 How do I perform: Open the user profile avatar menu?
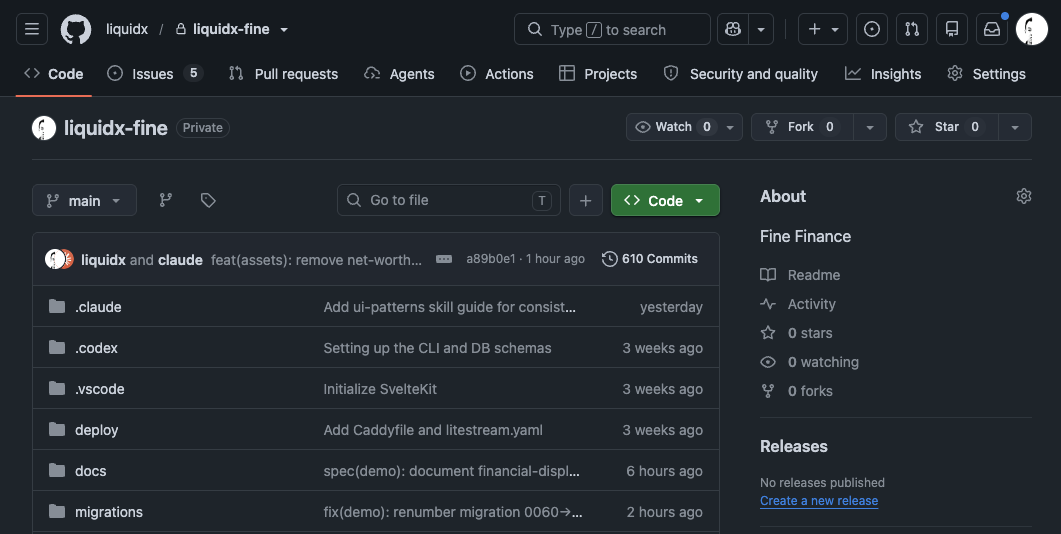(1032, 29)
